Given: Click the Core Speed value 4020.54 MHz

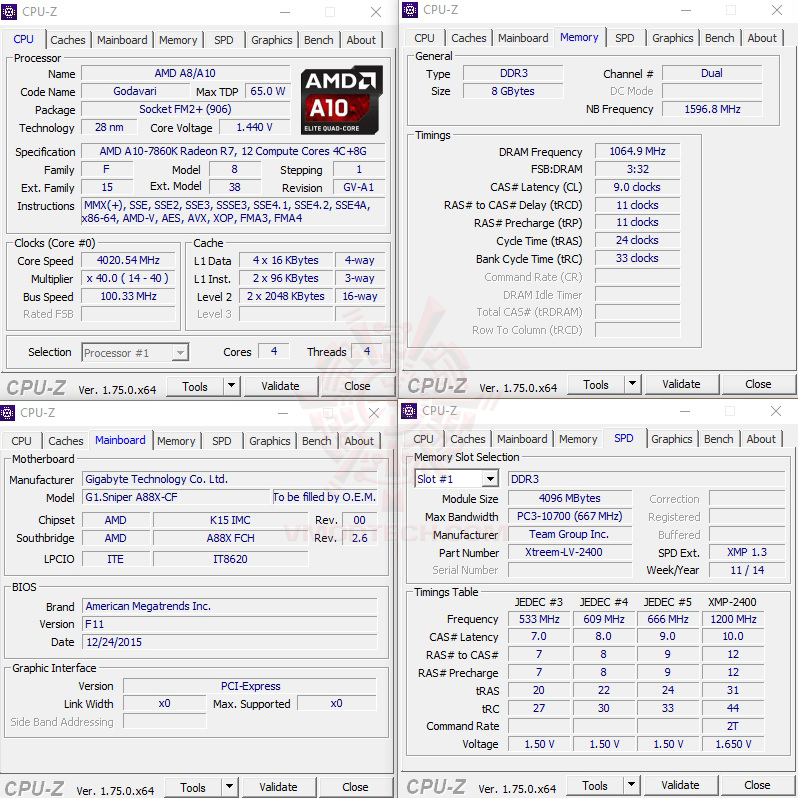Looking at the screenshot, I should pyautogui.click(x=128, y=260).
